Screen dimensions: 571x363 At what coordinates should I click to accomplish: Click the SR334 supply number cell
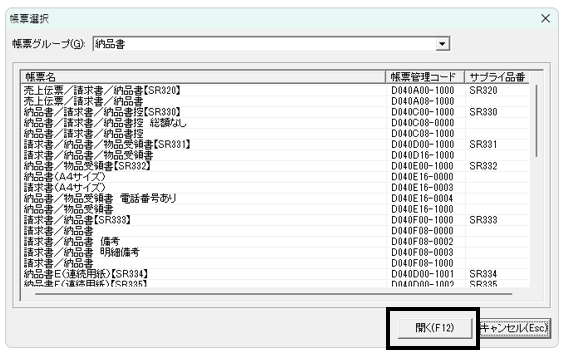pos(483,274)
